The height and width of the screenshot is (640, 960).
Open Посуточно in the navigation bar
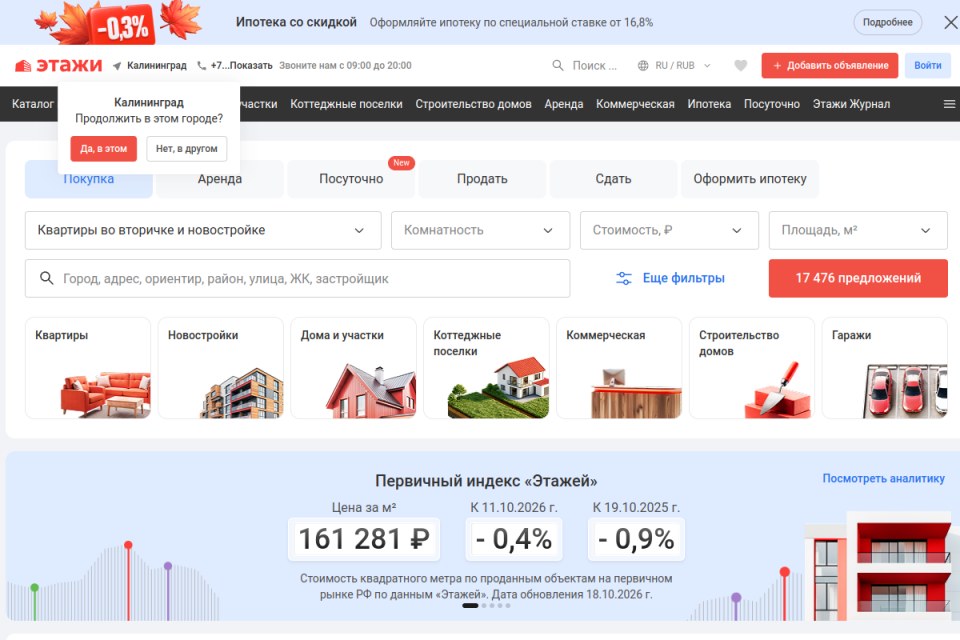point(771,104)
